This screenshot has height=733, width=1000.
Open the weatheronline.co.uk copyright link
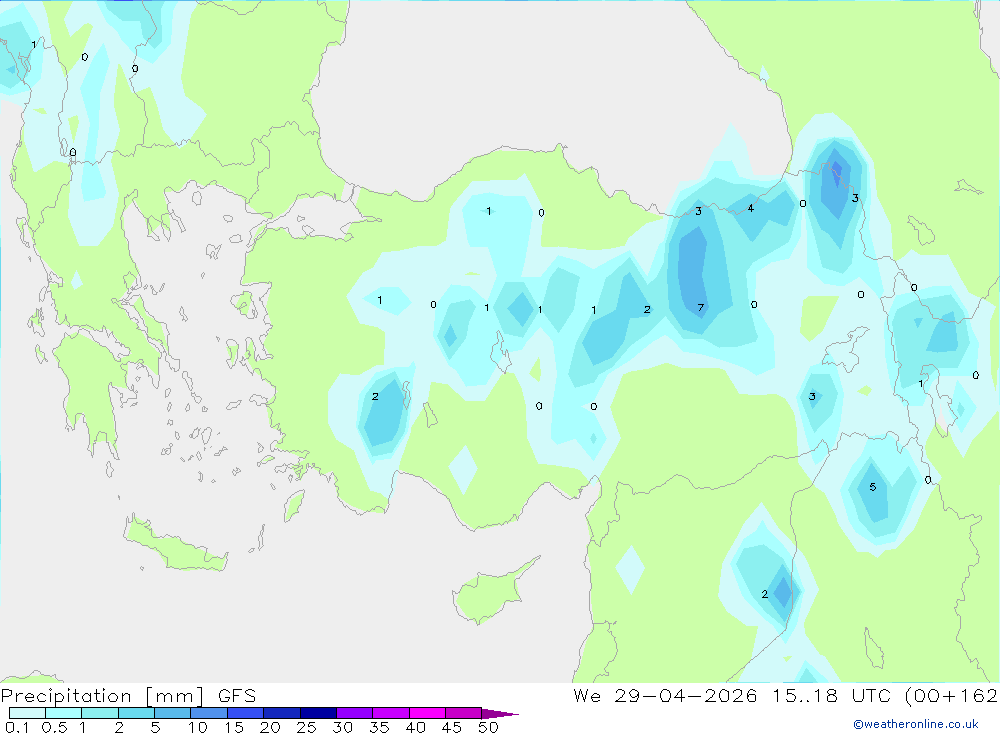pyautogui.click(x=916, y=724)
